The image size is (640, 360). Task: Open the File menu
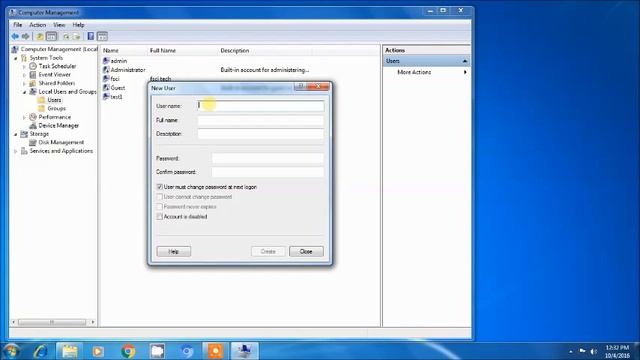(x=18, y=25)
